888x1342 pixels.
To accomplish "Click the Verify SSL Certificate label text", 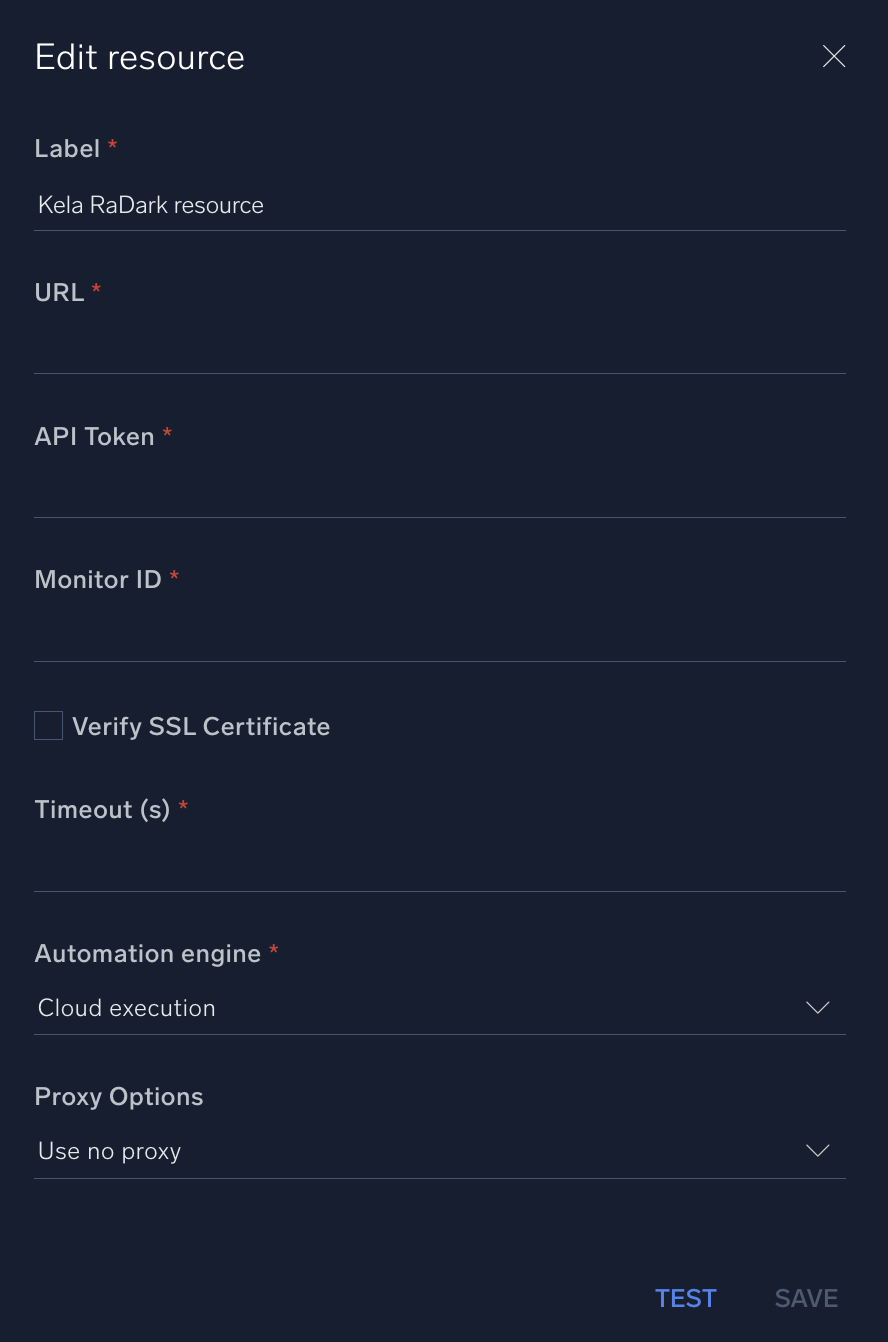I will point(201,727).
